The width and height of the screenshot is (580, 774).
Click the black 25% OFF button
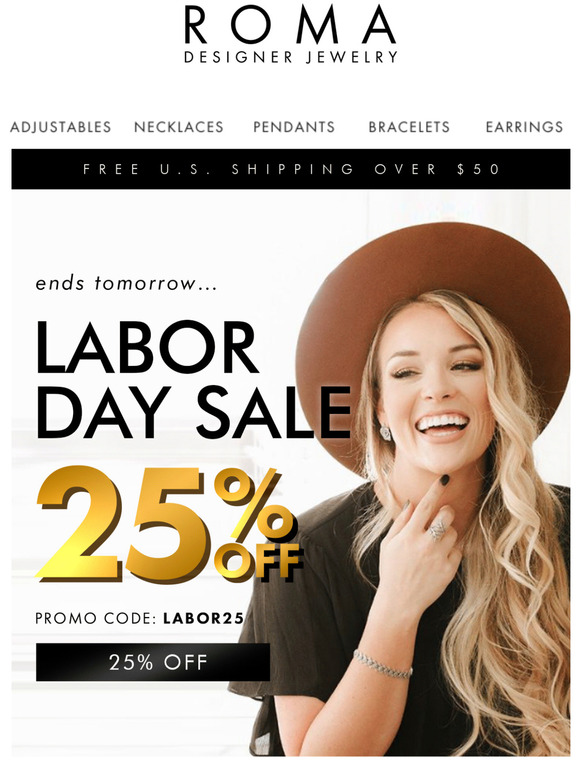click(x=153, y=662)
